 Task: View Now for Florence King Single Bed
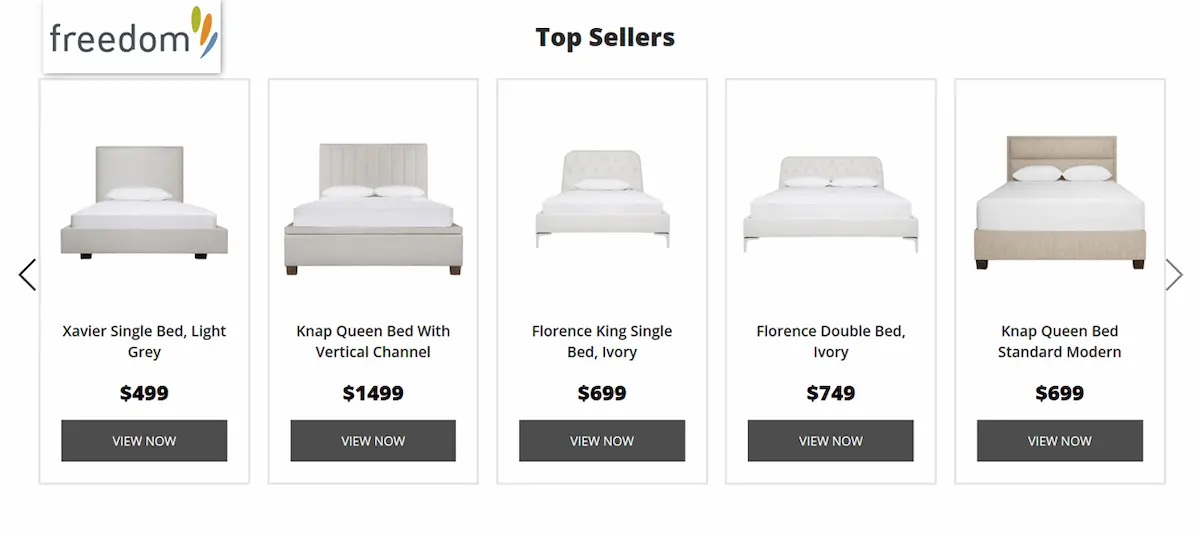tap(602, 441)
